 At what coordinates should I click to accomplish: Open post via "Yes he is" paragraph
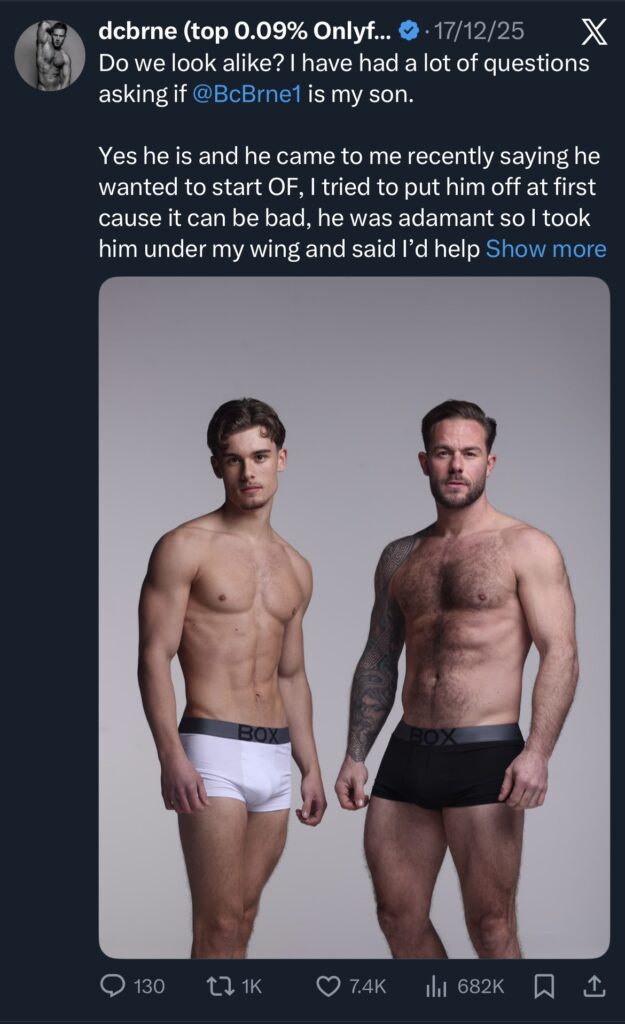(x=353, y=202)
